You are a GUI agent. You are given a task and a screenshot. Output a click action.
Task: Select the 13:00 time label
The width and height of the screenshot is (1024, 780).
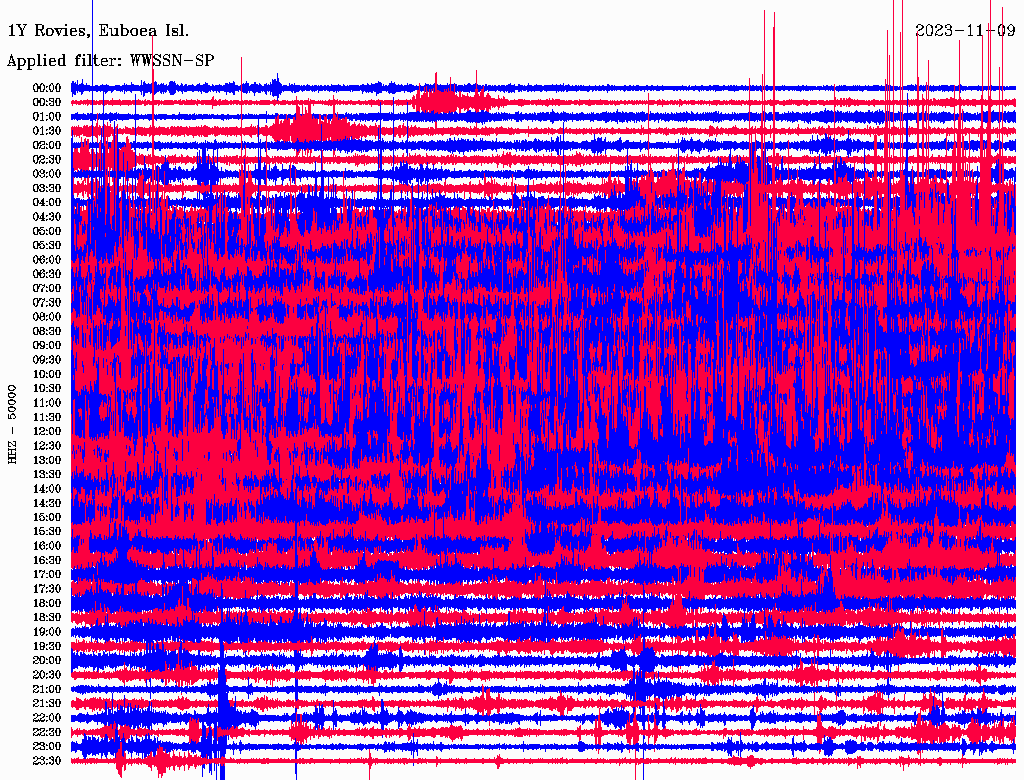tap(47, 460)
